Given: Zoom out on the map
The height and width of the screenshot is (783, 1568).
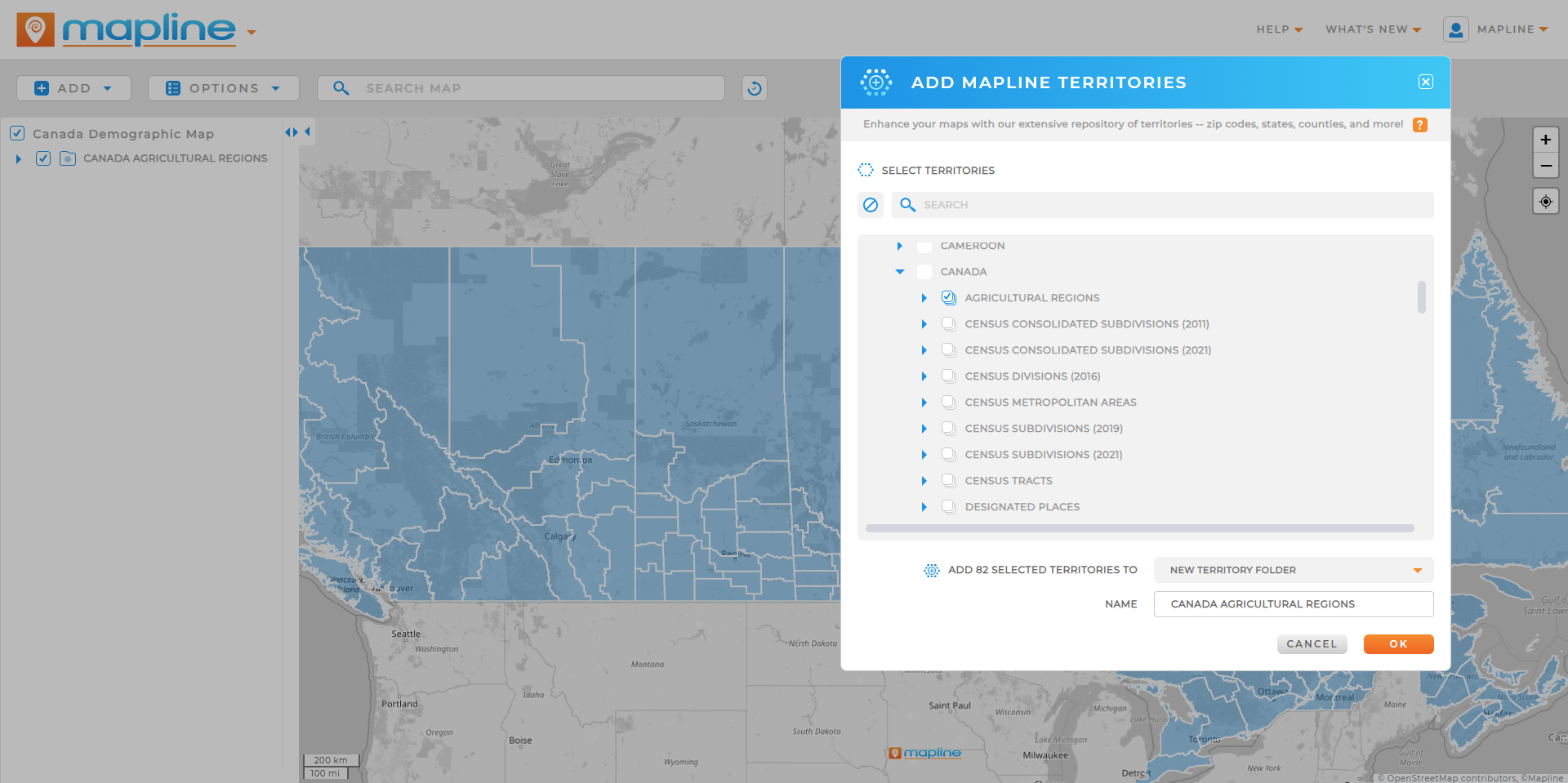Looking at the screenshot, I should [x=1545, y=166].
